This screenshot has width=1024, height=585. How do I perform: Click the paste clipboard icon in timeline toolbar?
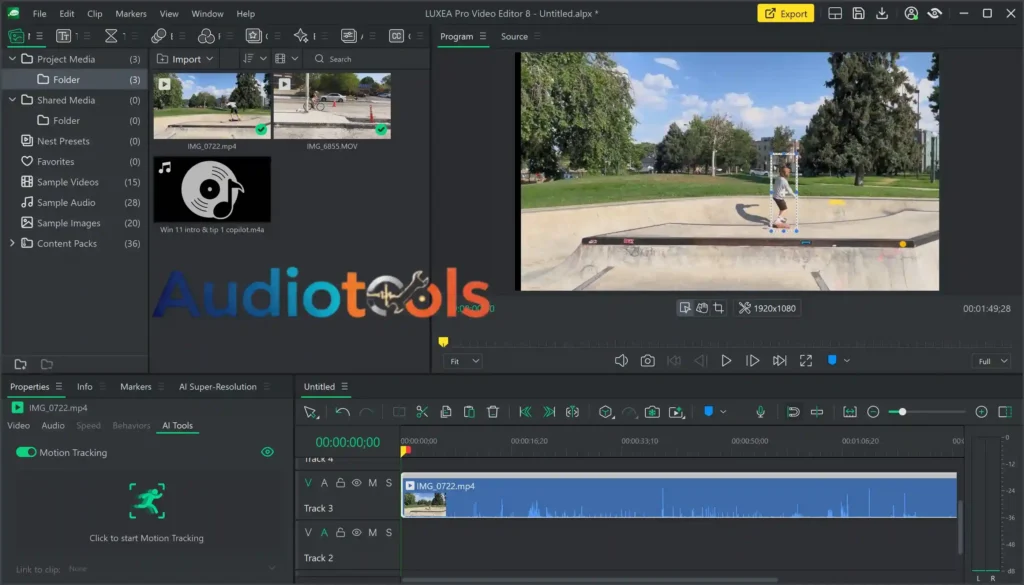[x=469, y=412]
